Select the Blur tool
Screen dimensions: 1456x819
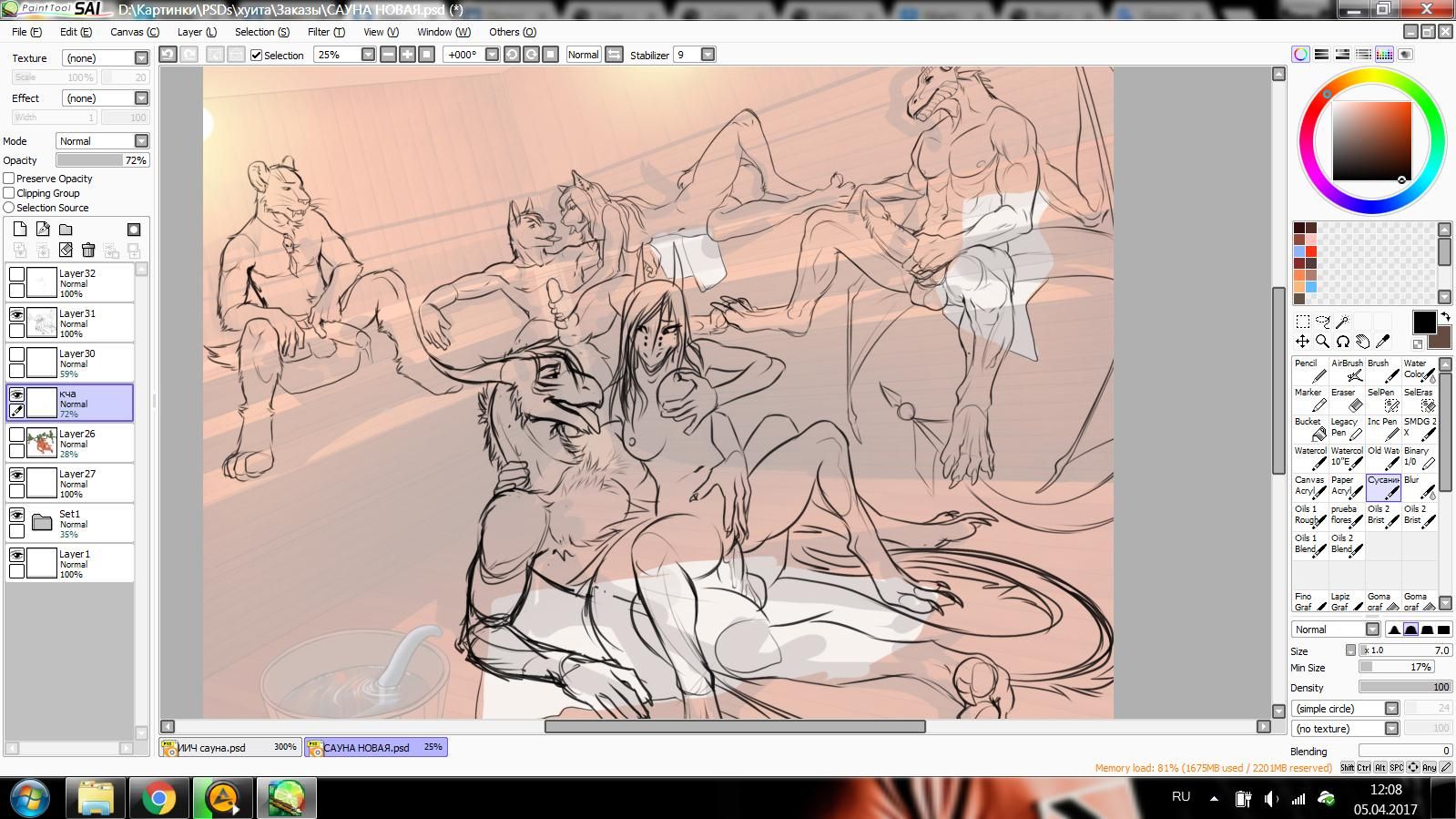click(x=1420, y=486)
